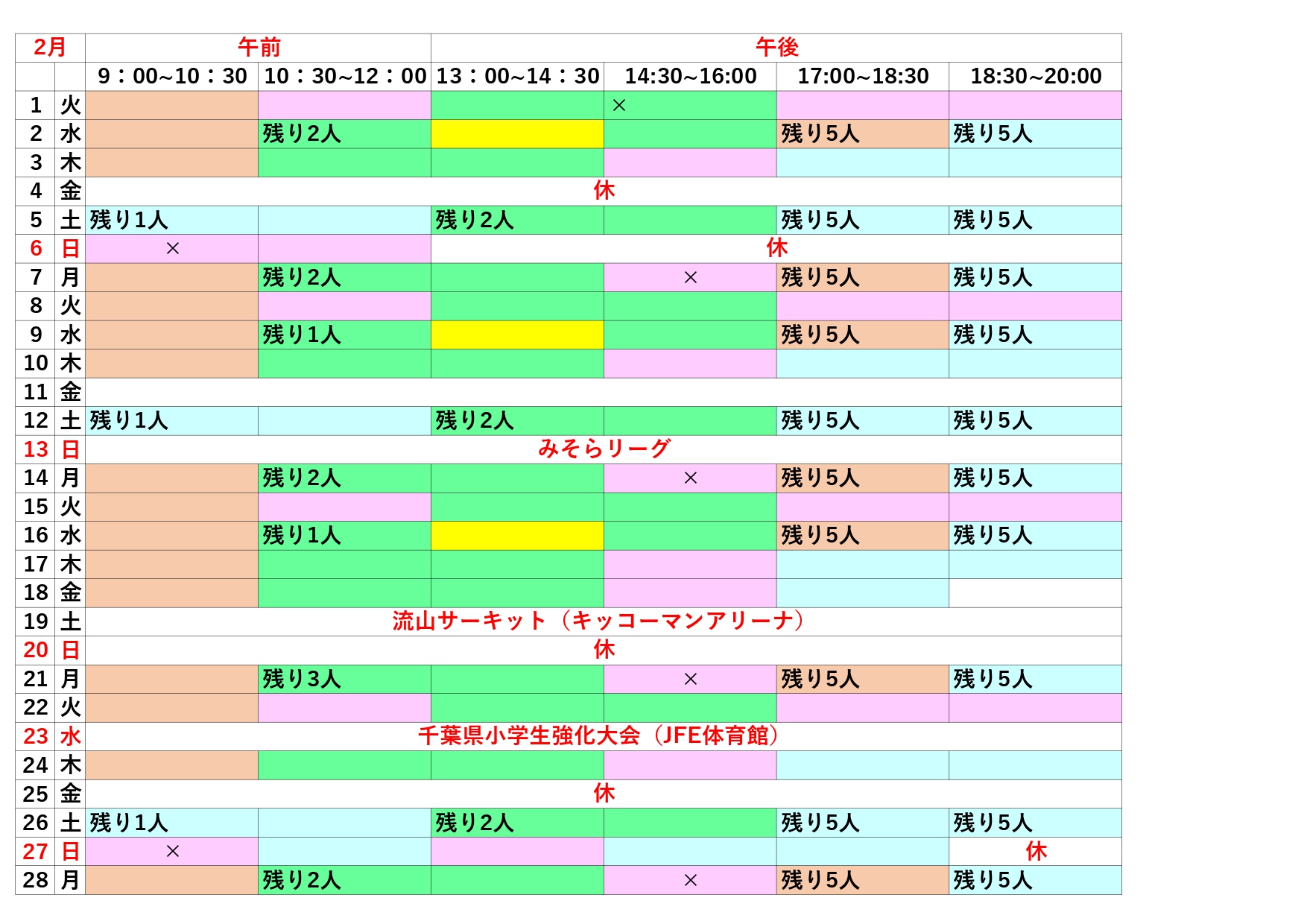Click the red date 13 日
Viewport: 1307px width, 924px height.
[51, 449]
